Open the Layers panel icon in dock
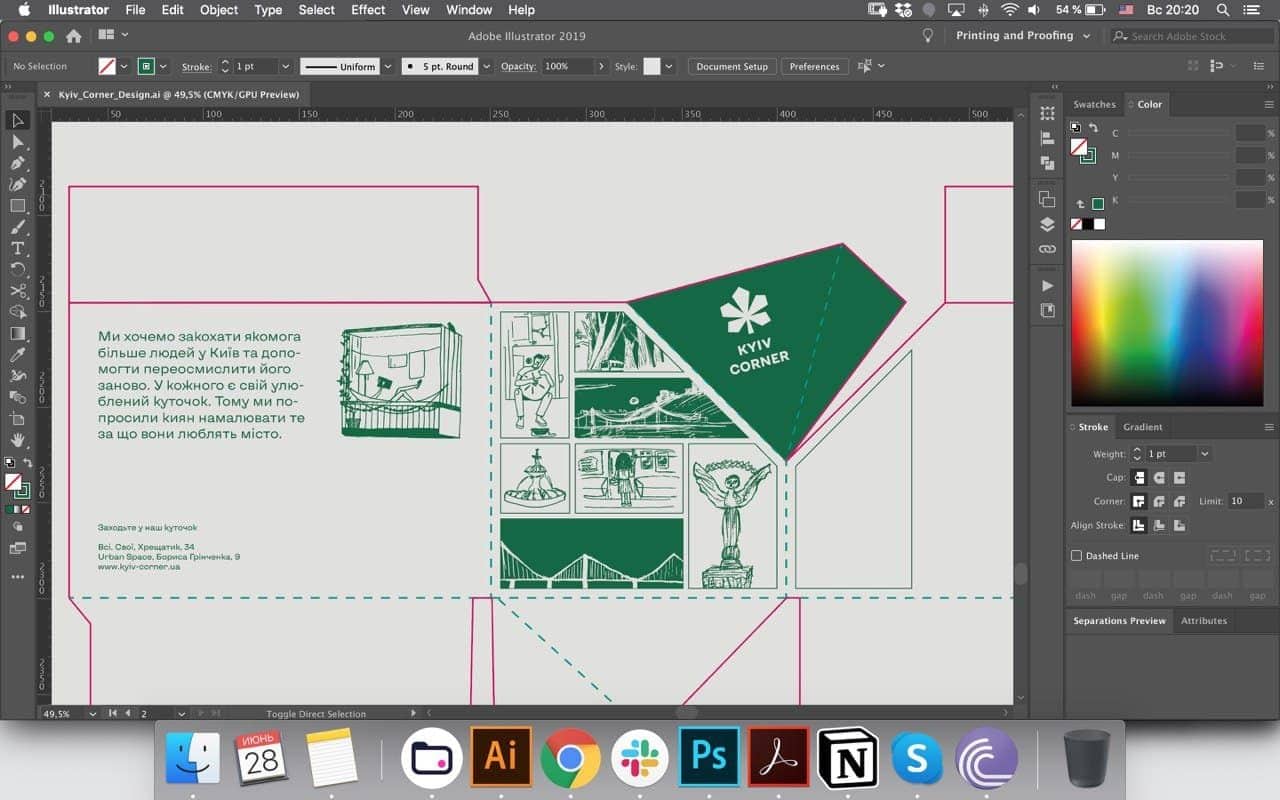Screen dimensions: 1280x800 click(1047, 224)
